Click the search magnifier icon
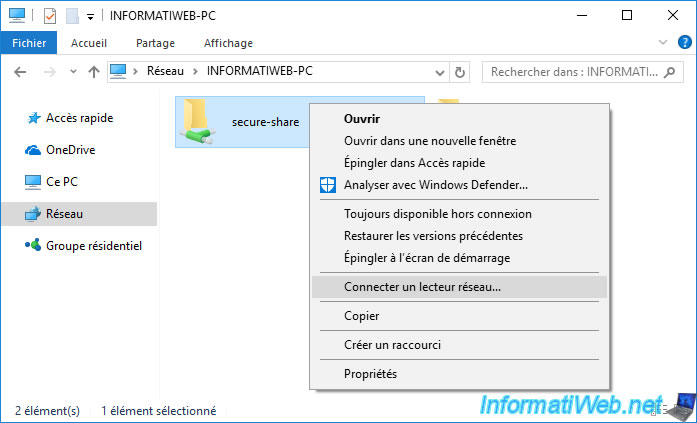This screenshot has height=423, width=697. (x=669, y=72)
